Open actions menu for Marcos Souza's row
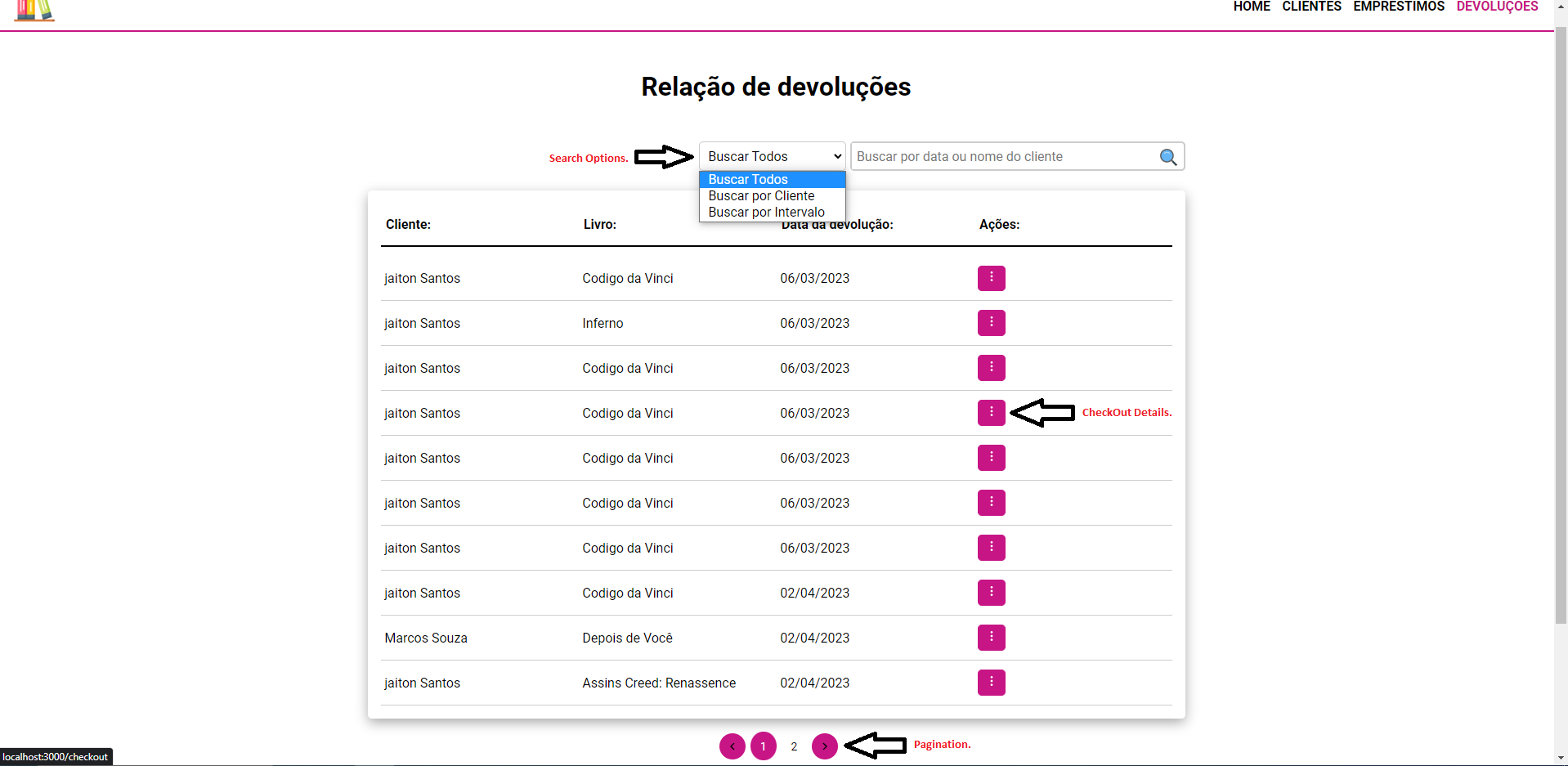1568x766 pixels. (991, 638)
